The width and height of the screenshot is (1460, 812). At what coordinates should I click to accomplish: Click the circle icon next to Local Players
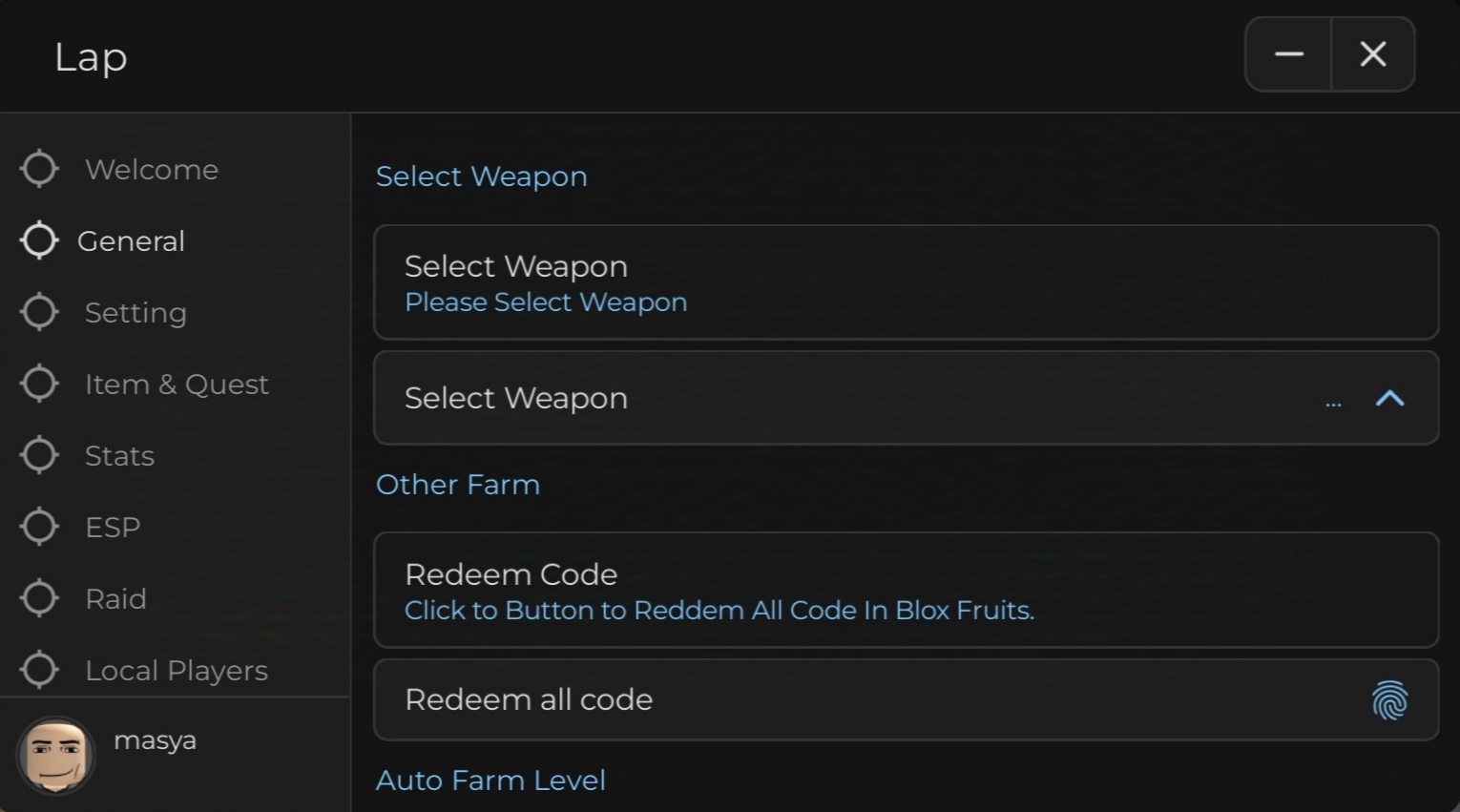39,670
